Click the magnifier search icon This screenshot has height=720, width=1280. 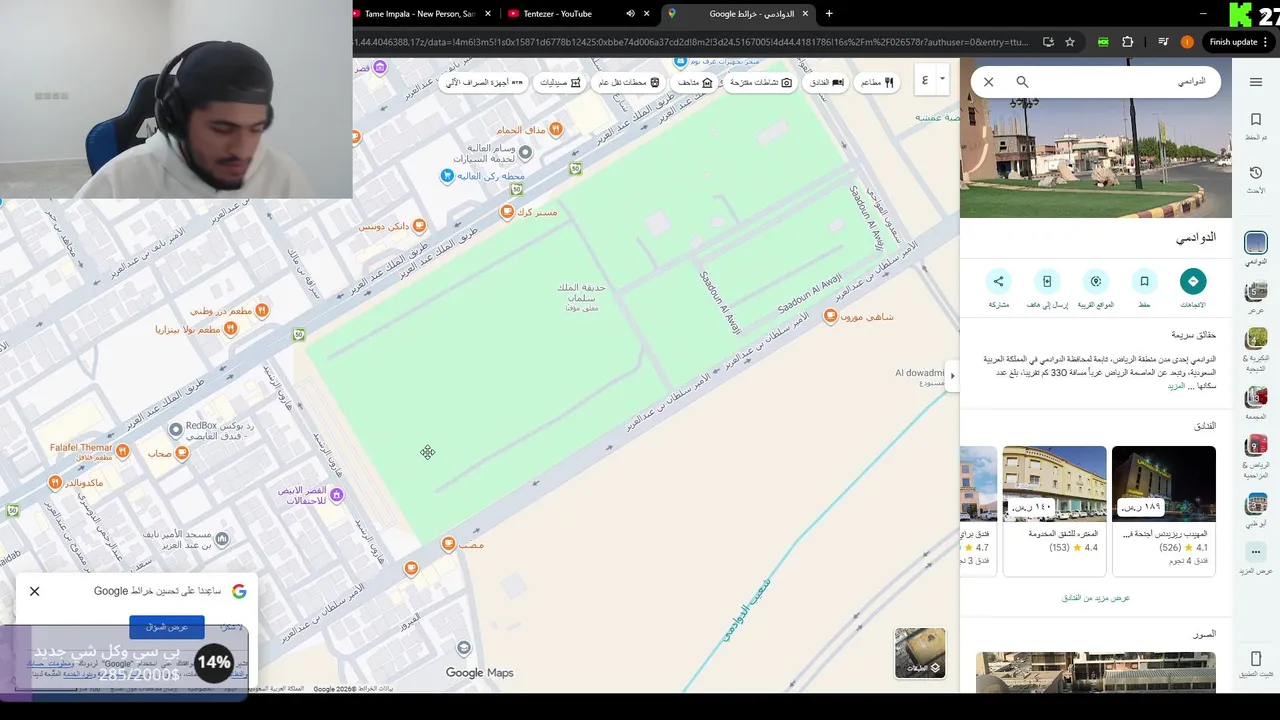(1022, 82)
